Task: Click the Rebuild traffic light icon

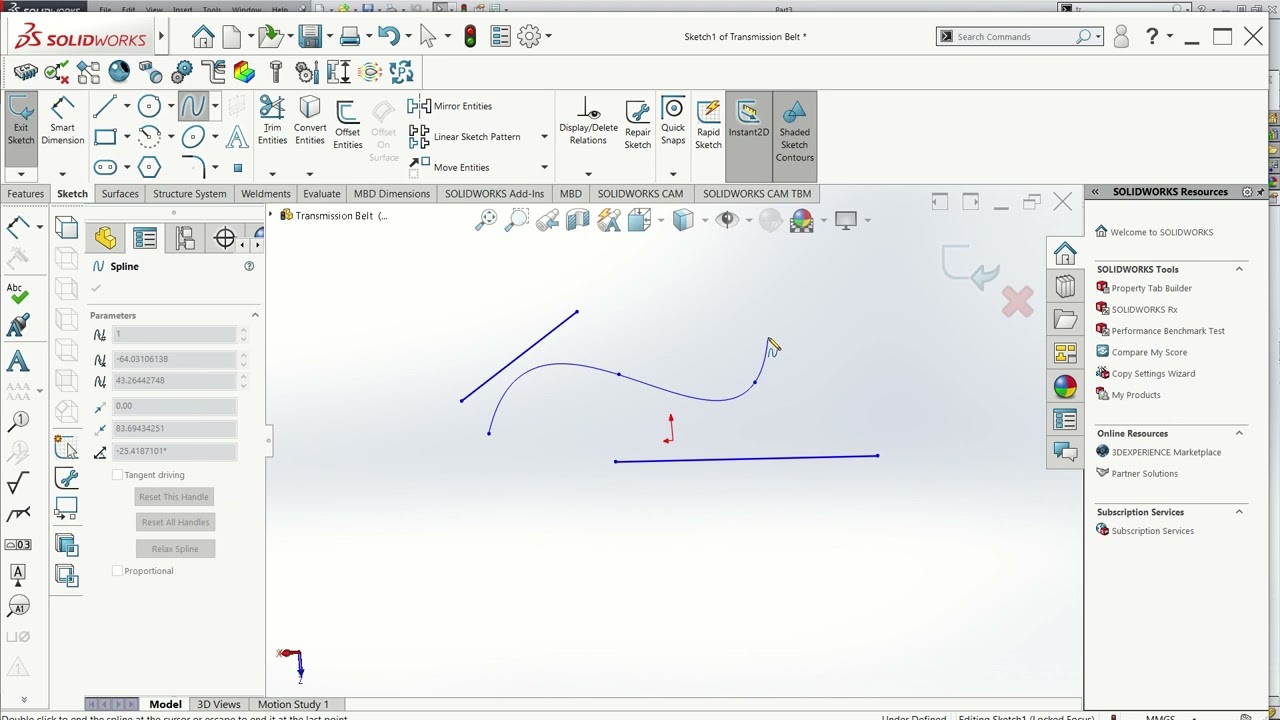Action: [x=470, y=37]
